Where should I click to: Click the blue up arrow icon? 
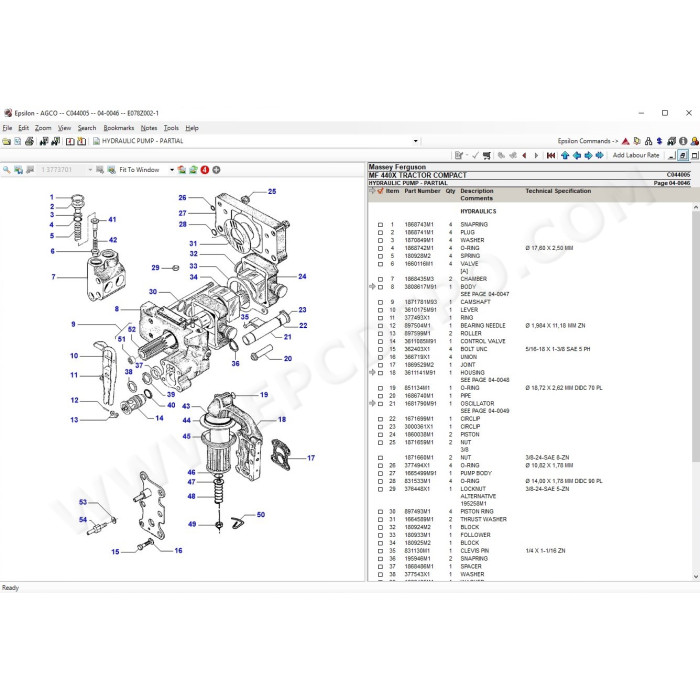[x=565, y=155]
